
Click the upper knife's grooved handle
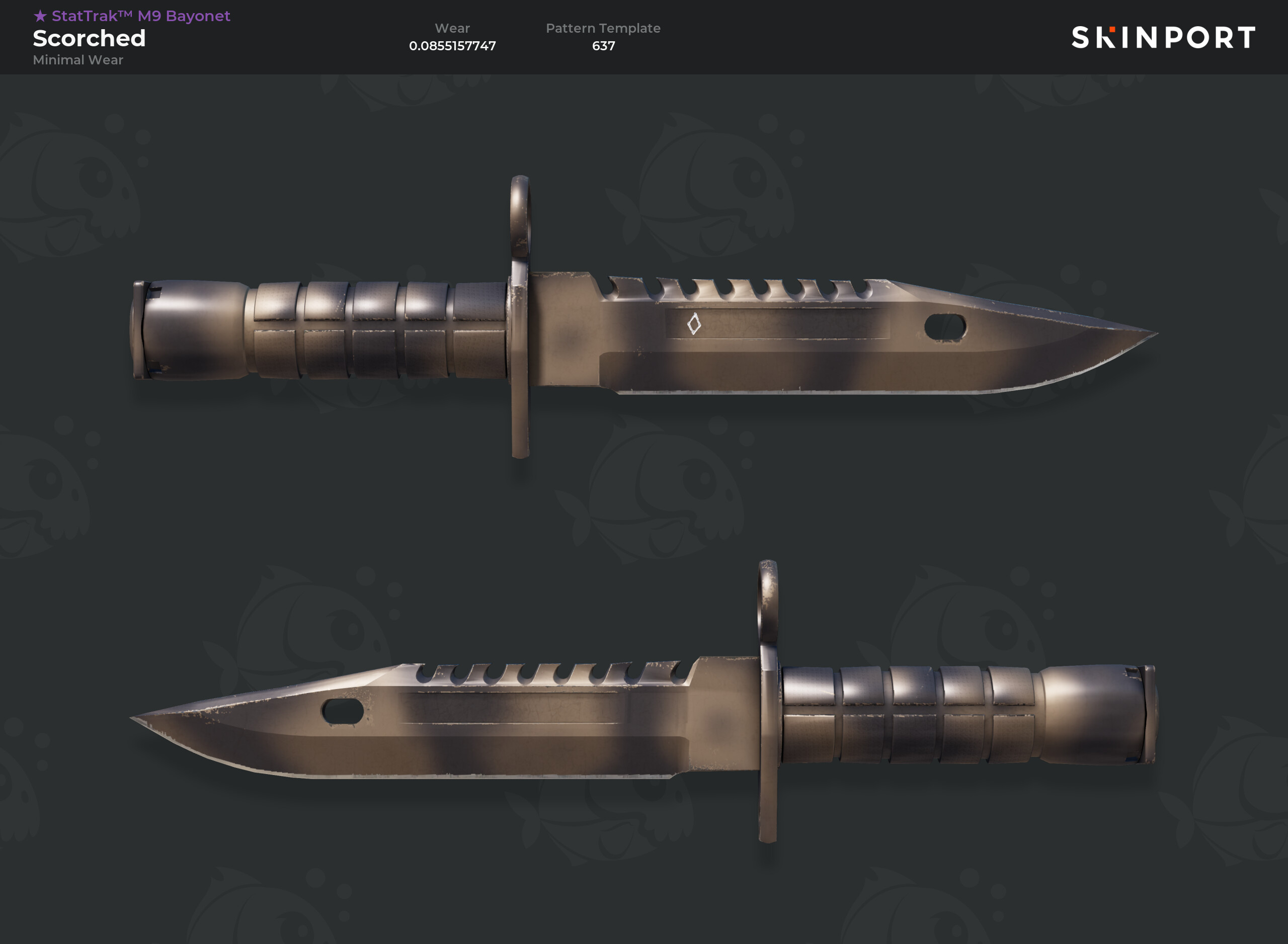click(377, 330)
